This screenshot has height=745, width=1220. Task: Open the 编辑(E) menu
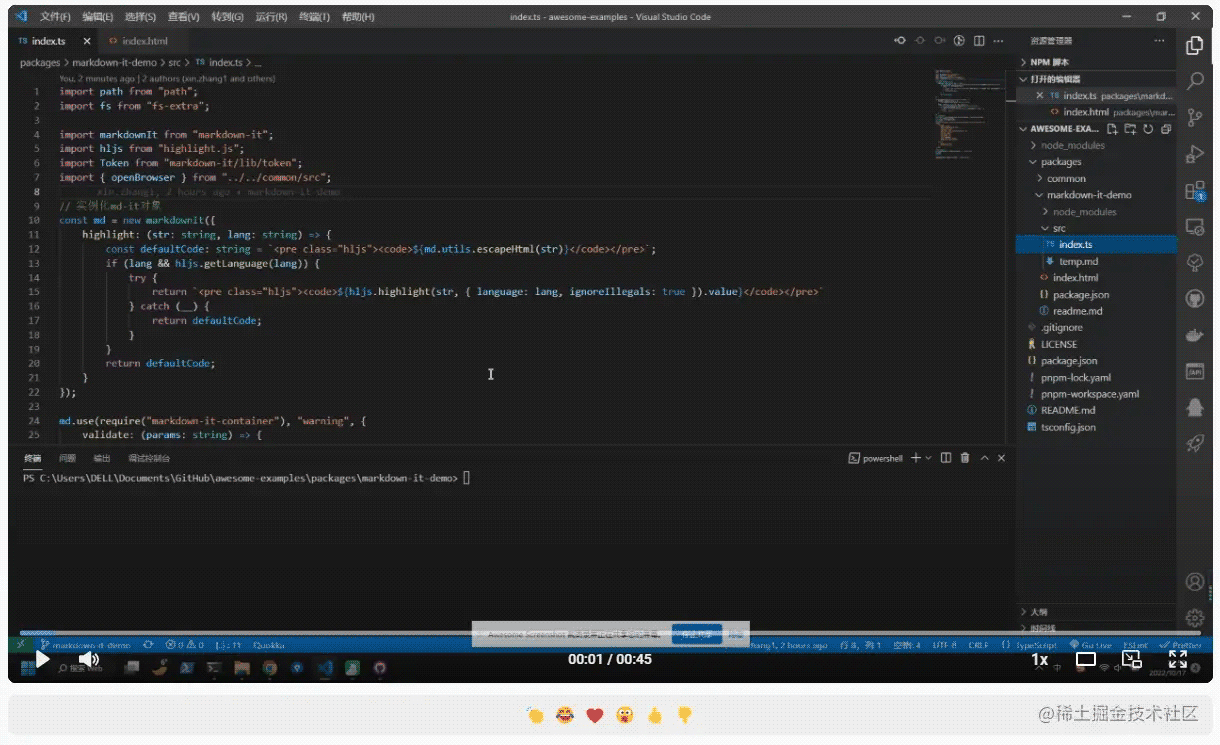(x=98, y=17)
